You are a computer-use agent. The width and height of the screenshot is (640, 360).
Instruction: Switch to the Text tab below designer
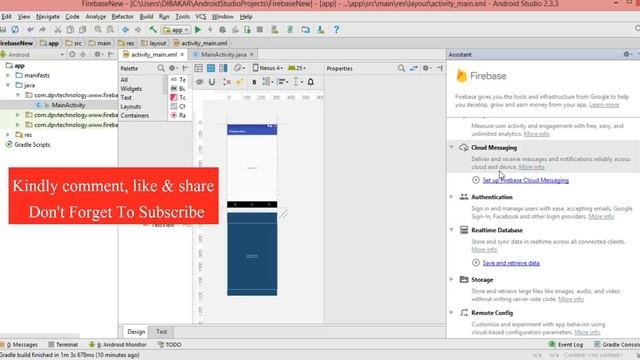tap(162, 331)
